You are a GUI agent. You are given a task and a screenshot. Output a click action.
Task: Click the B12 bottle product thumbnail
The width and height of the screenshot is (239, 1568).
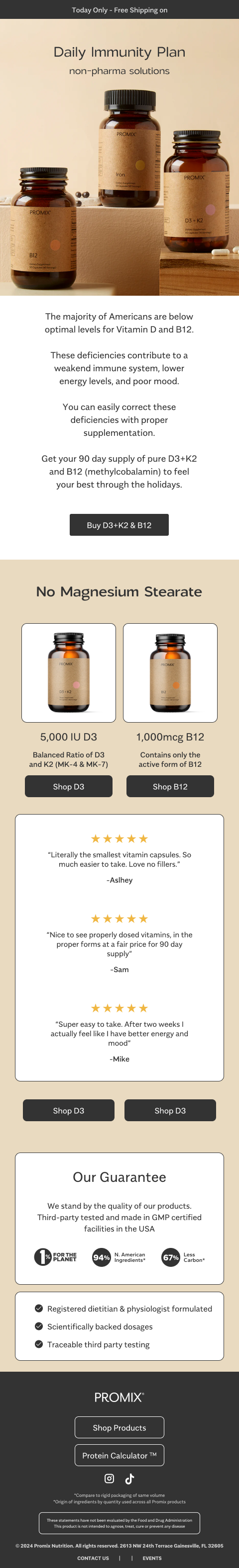(x=170, y=672)
